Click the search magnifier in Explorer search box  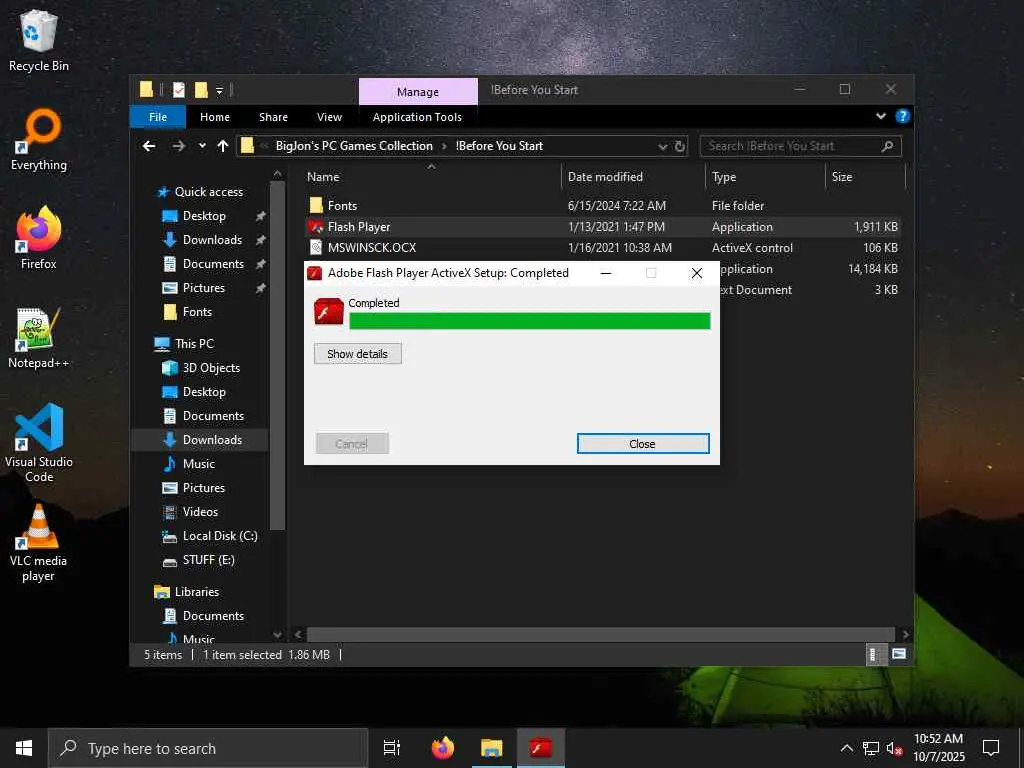click(x=887, y=146)
